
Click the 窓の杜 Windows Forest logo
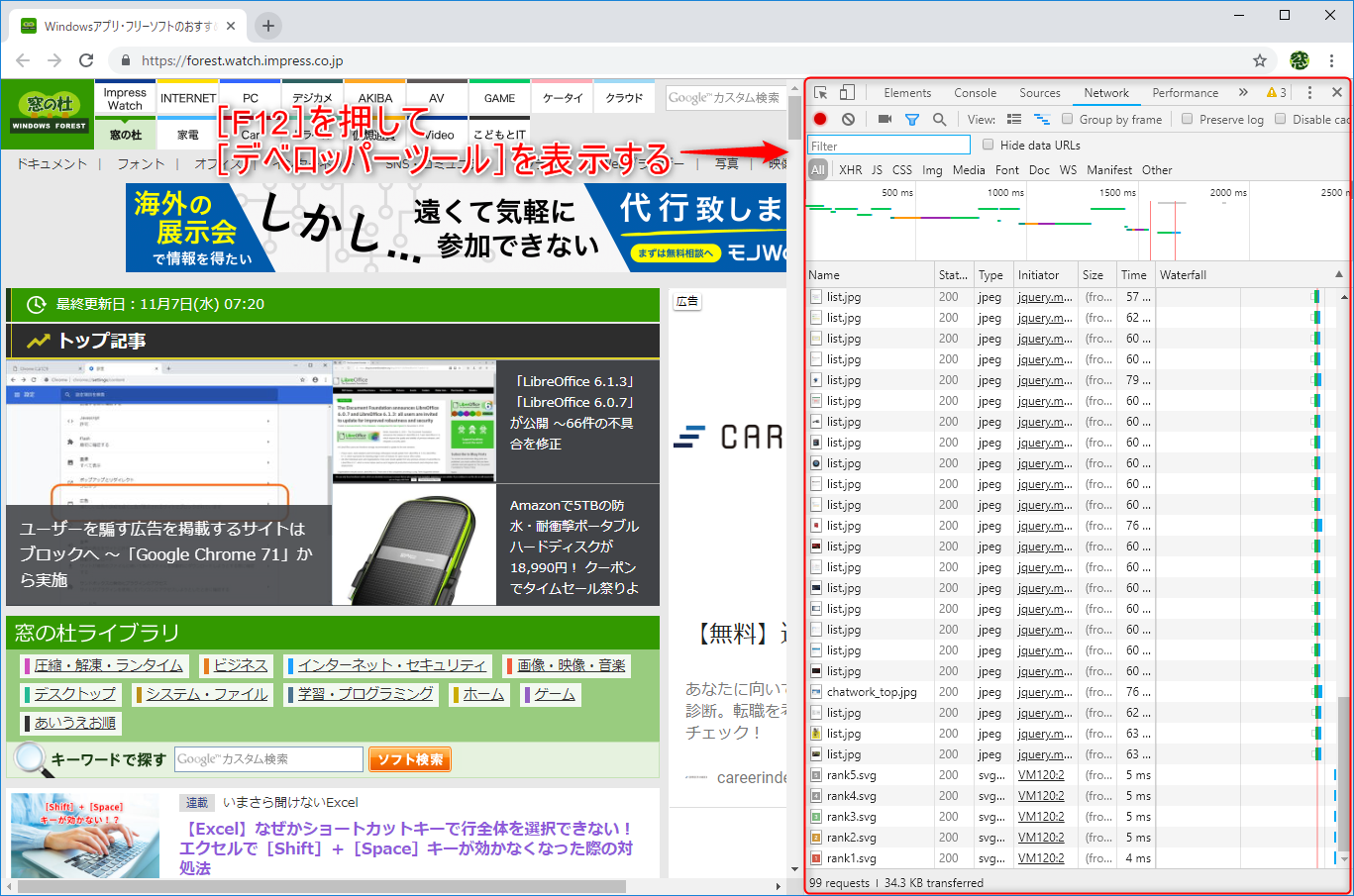50,112
